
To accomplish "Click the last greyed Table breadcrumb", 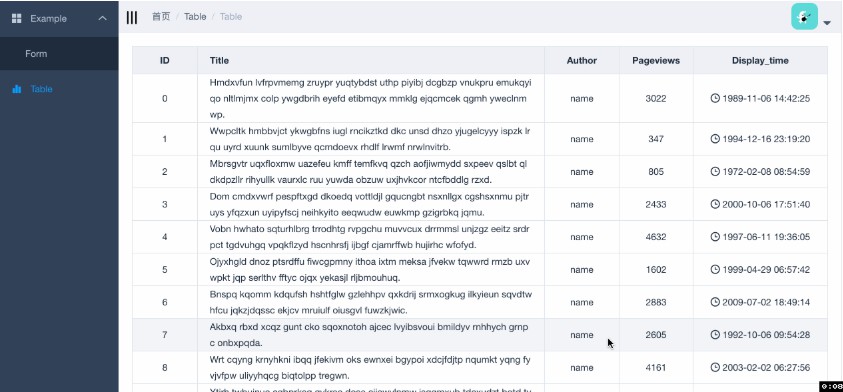I will point(231,17).
